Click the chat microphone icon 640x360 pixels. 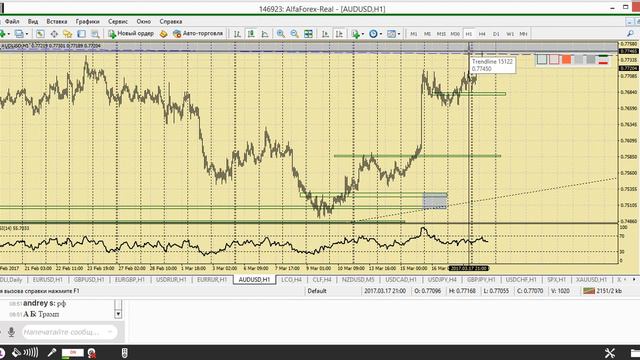click(11, 332)
